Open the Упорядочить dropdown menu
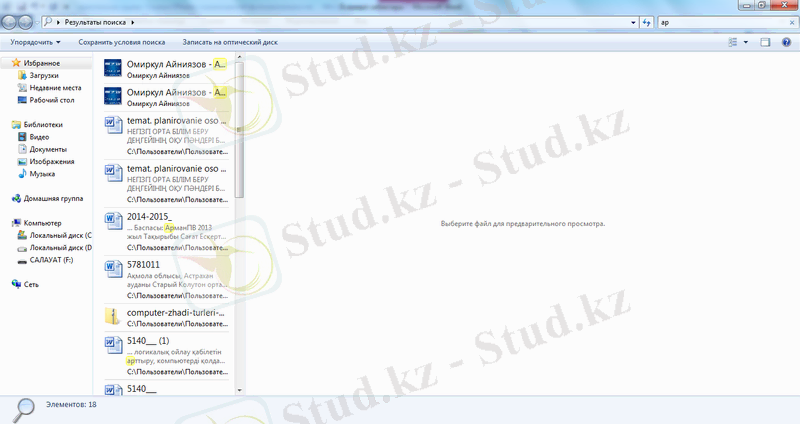This screenshot has height=424, width=800. click(35, 43)
